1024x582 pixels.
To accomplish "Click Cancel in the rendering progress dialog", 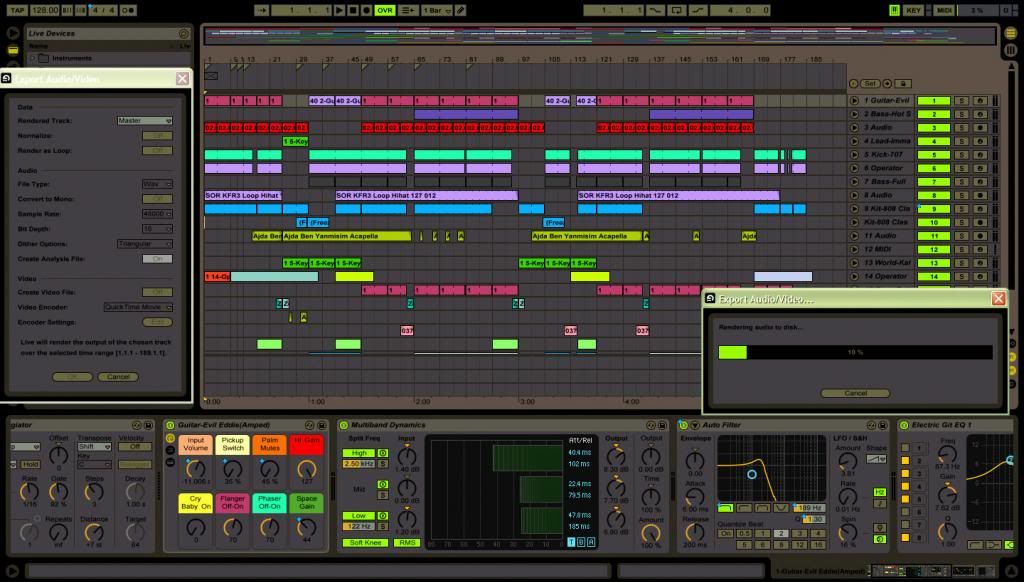I will point(855,393).
